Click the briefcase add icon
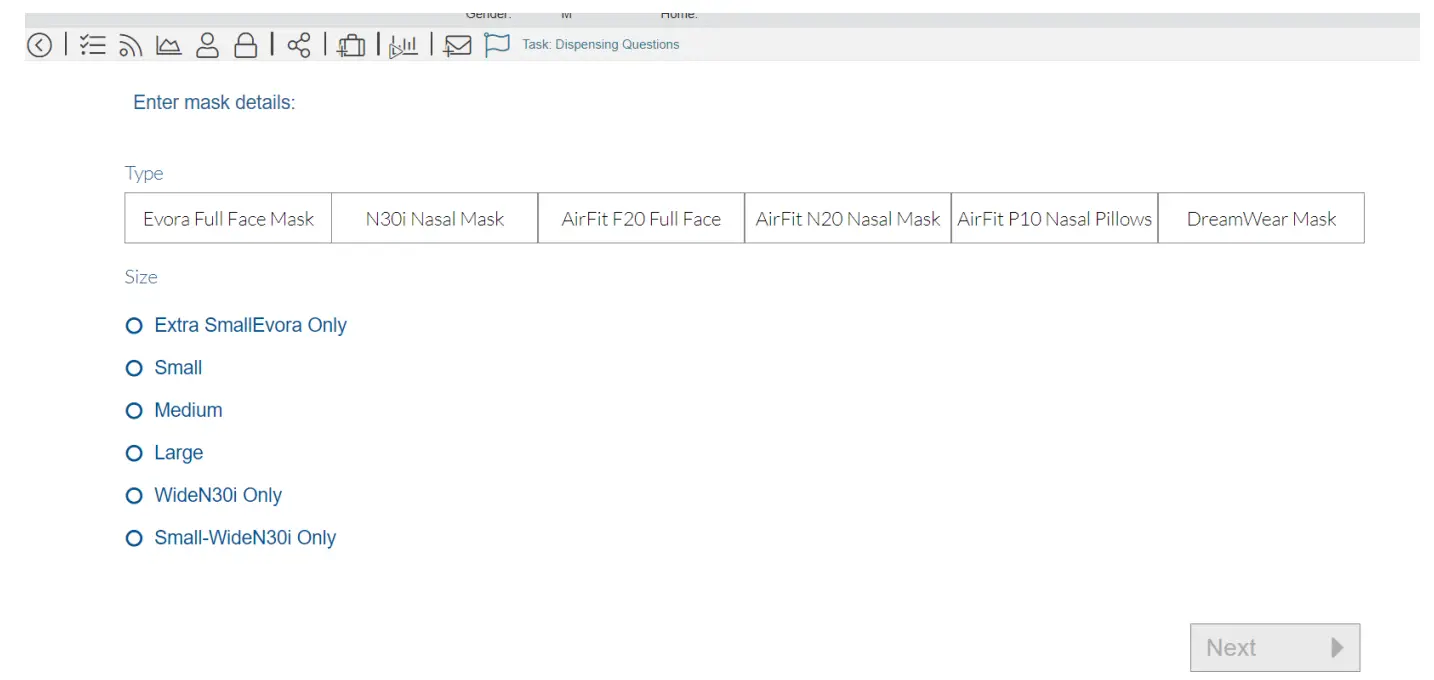Screen dimensions: 1434x680 pyautogui.click(x=351, y=45)
